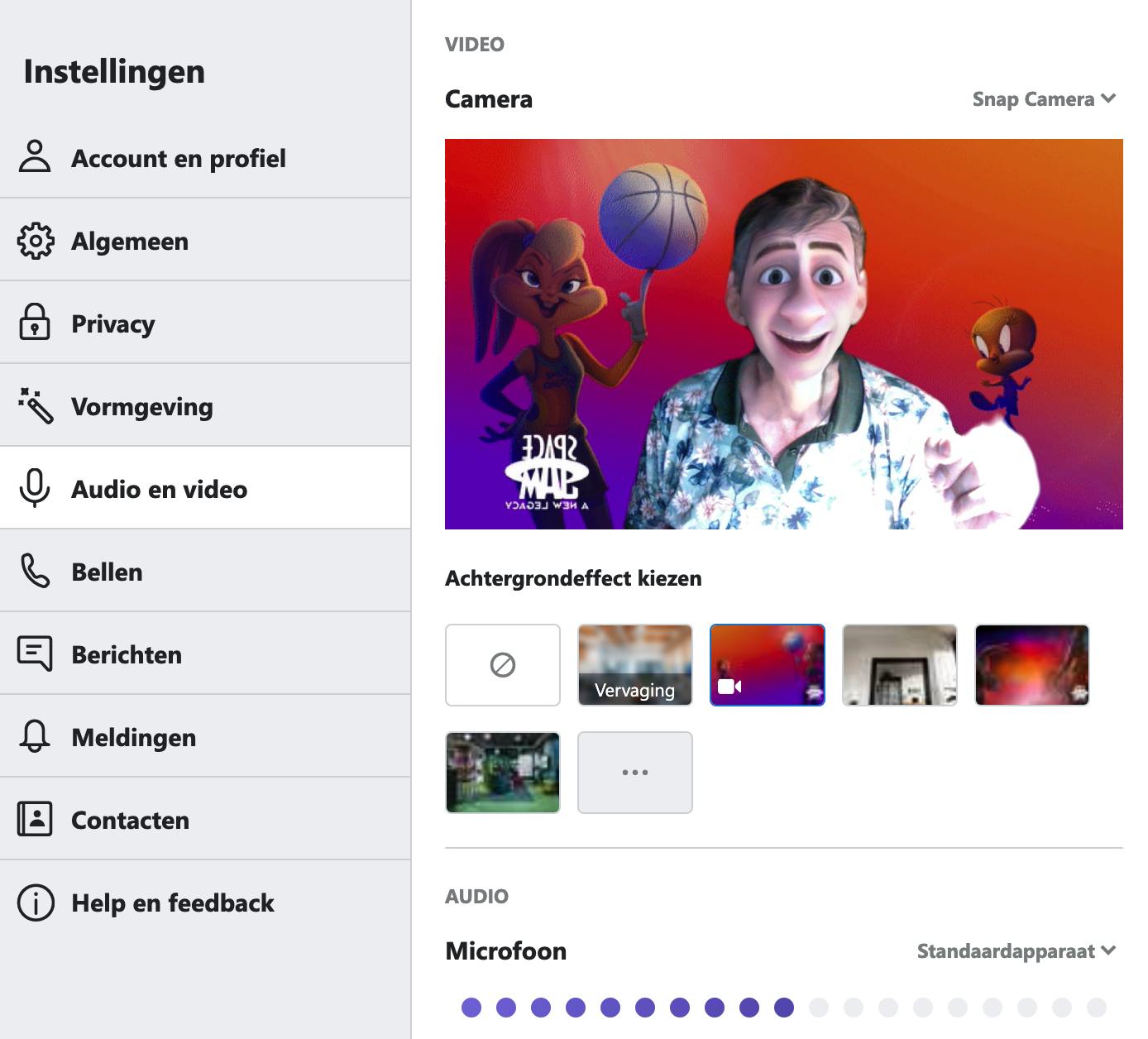Click the Account en profiel person icon

tap(35, 156)
